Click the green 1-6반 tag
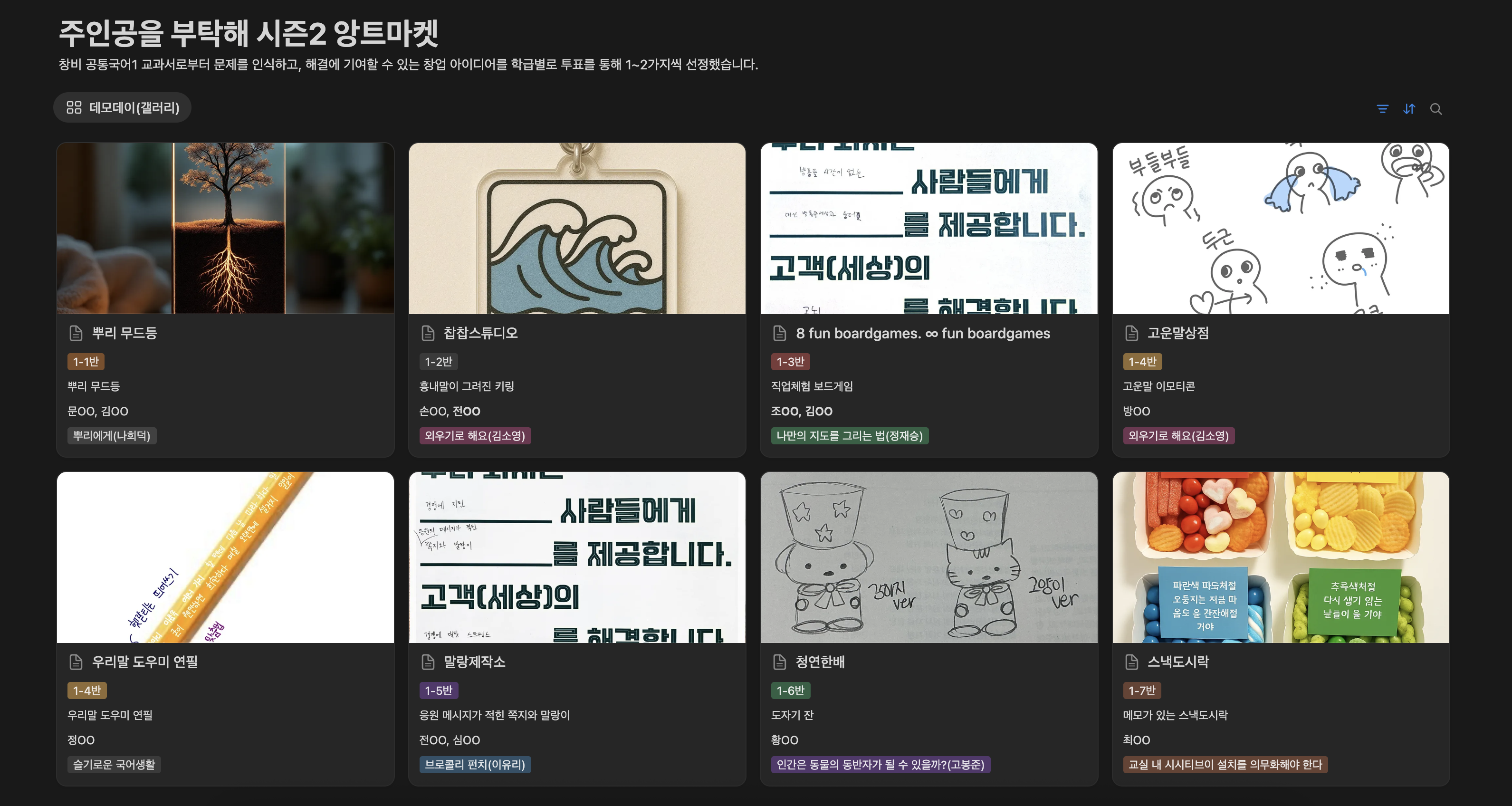This screenshot has height=806, width=1512. (x=790, y=691)
